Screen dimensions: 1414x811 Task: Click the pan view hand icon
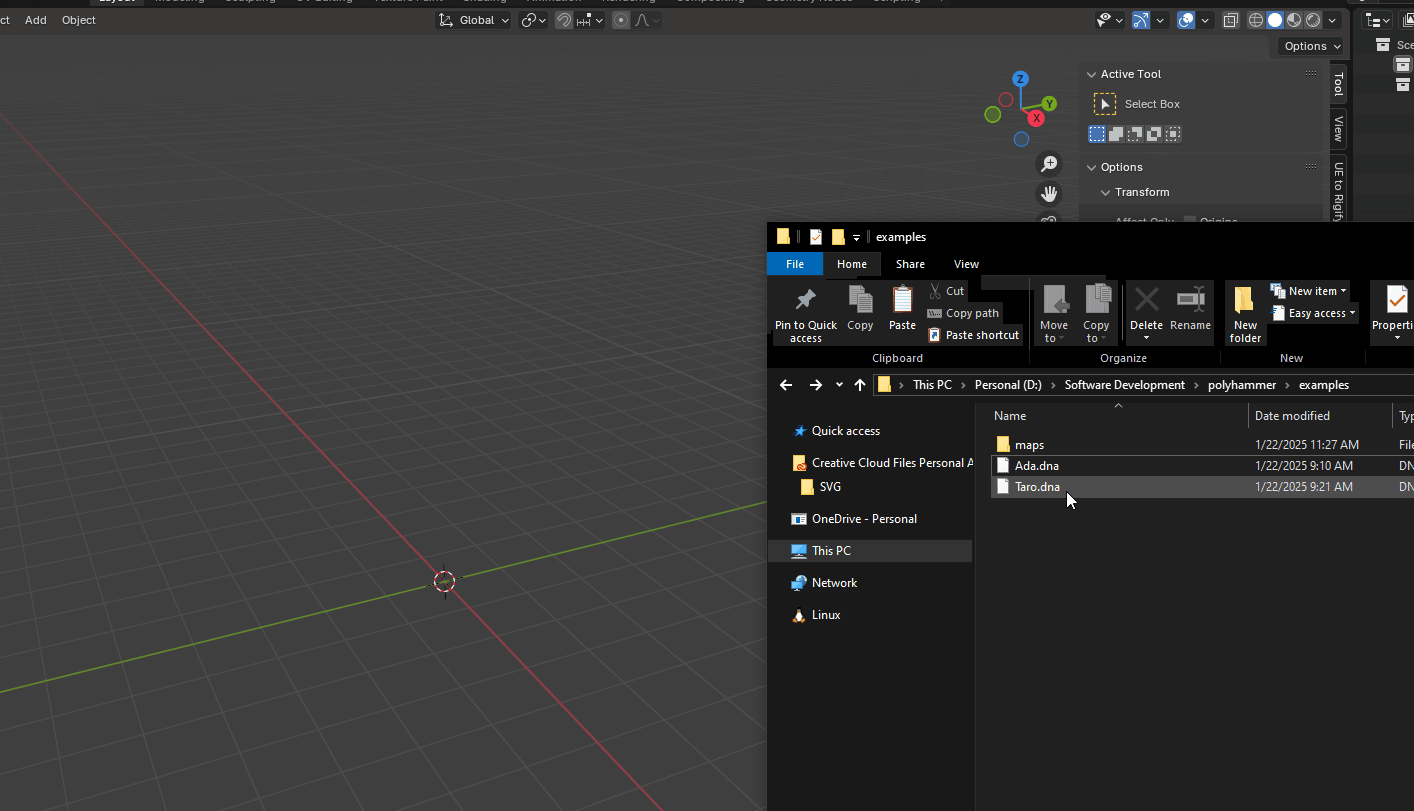[x=1048, y=193]
